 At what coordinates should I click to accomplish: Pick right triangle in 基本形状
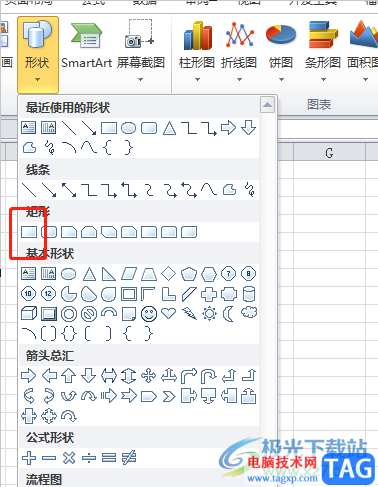coord(109,274)
